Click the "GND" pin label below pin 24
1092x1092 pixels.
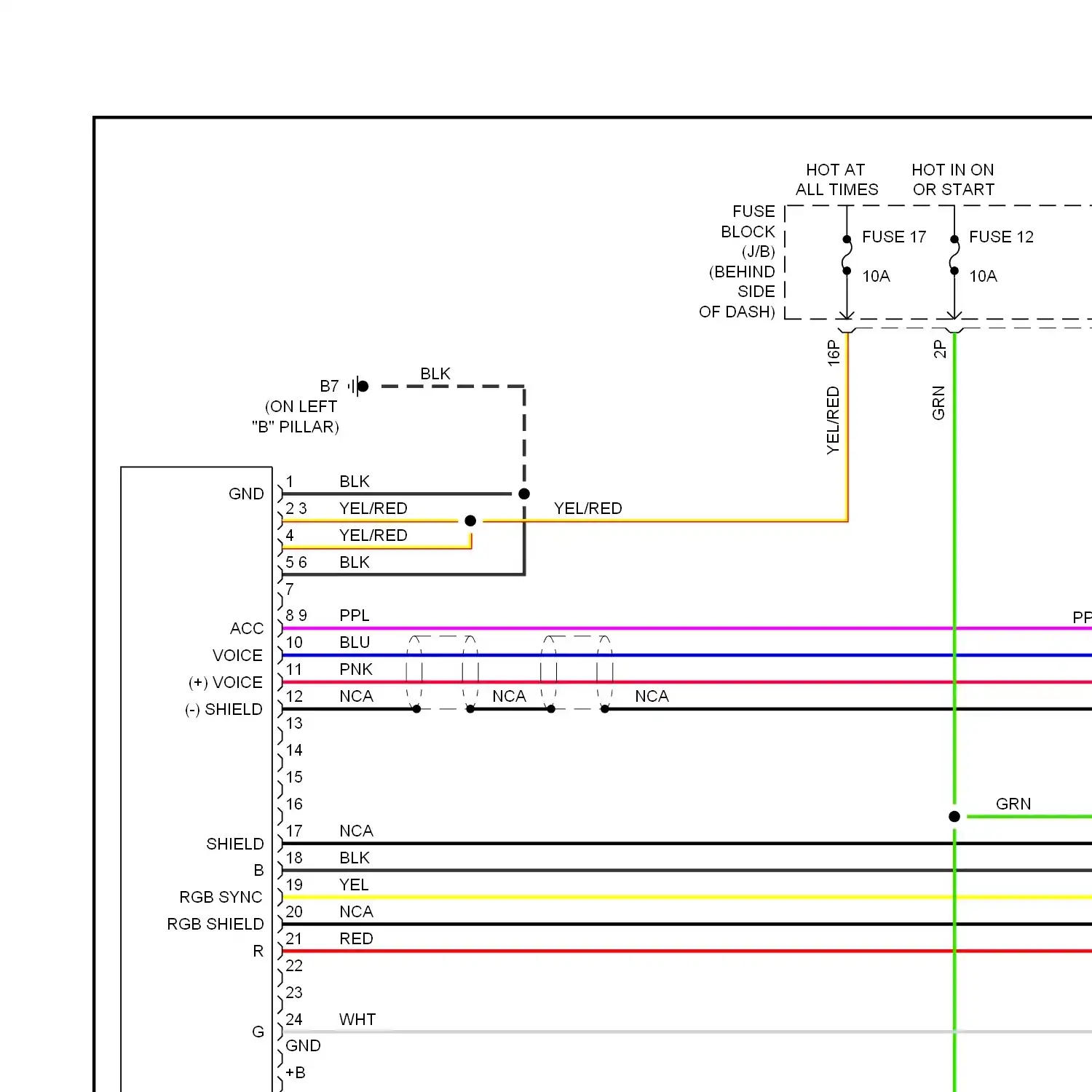coord(303,1045)
